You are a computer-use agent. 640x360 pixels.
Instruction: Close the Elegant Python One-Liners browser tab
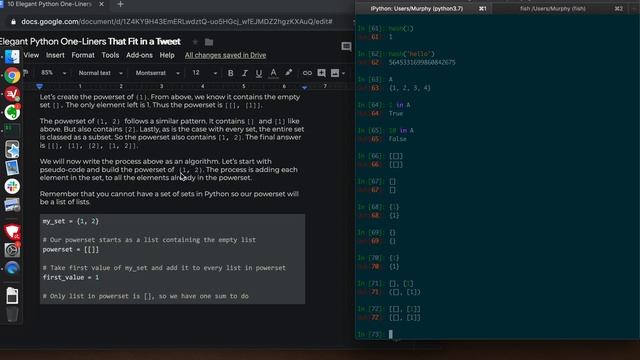(x=102, y=4)
